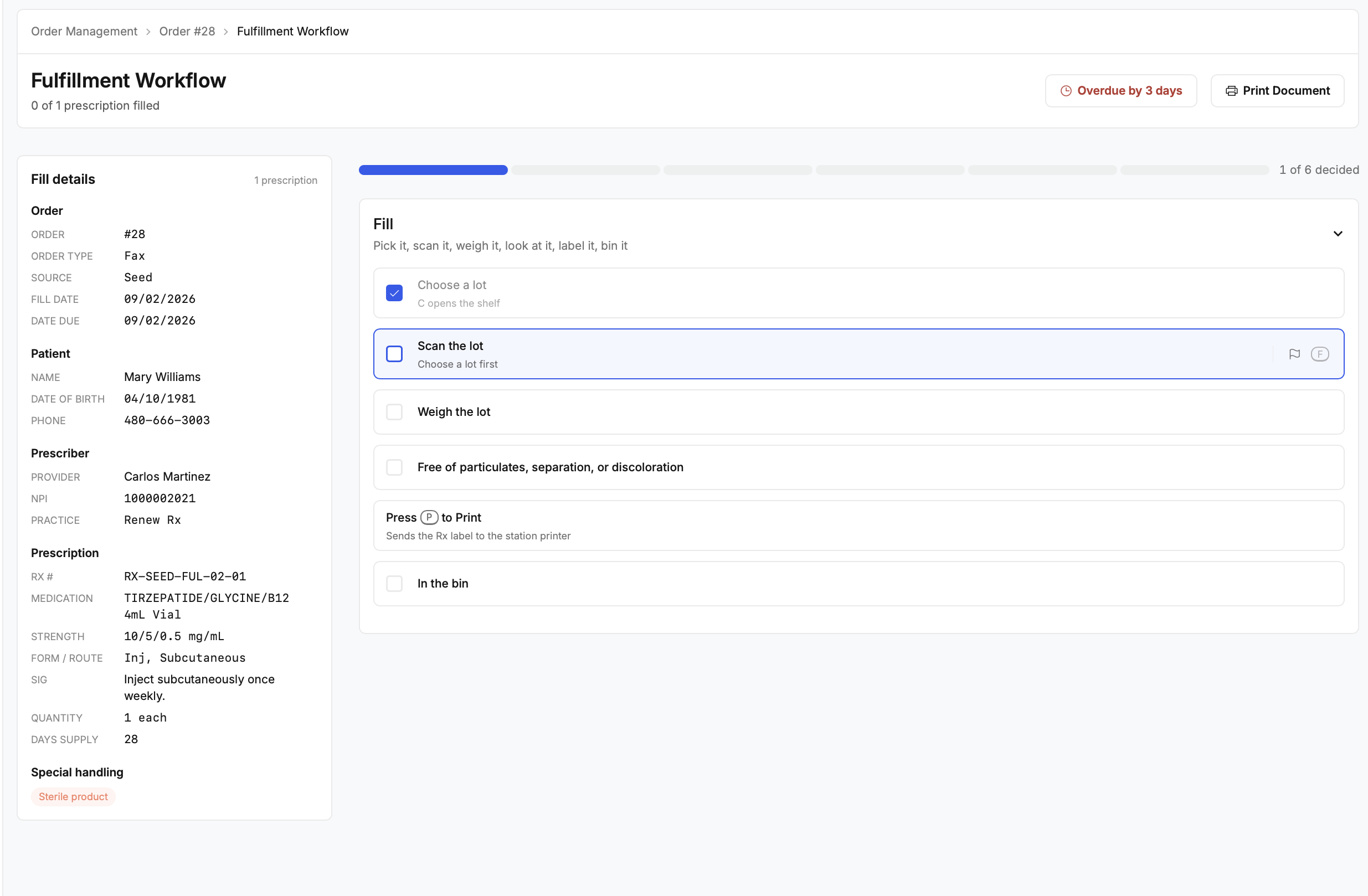Mark the In the bin checkbox

point(394,583)
